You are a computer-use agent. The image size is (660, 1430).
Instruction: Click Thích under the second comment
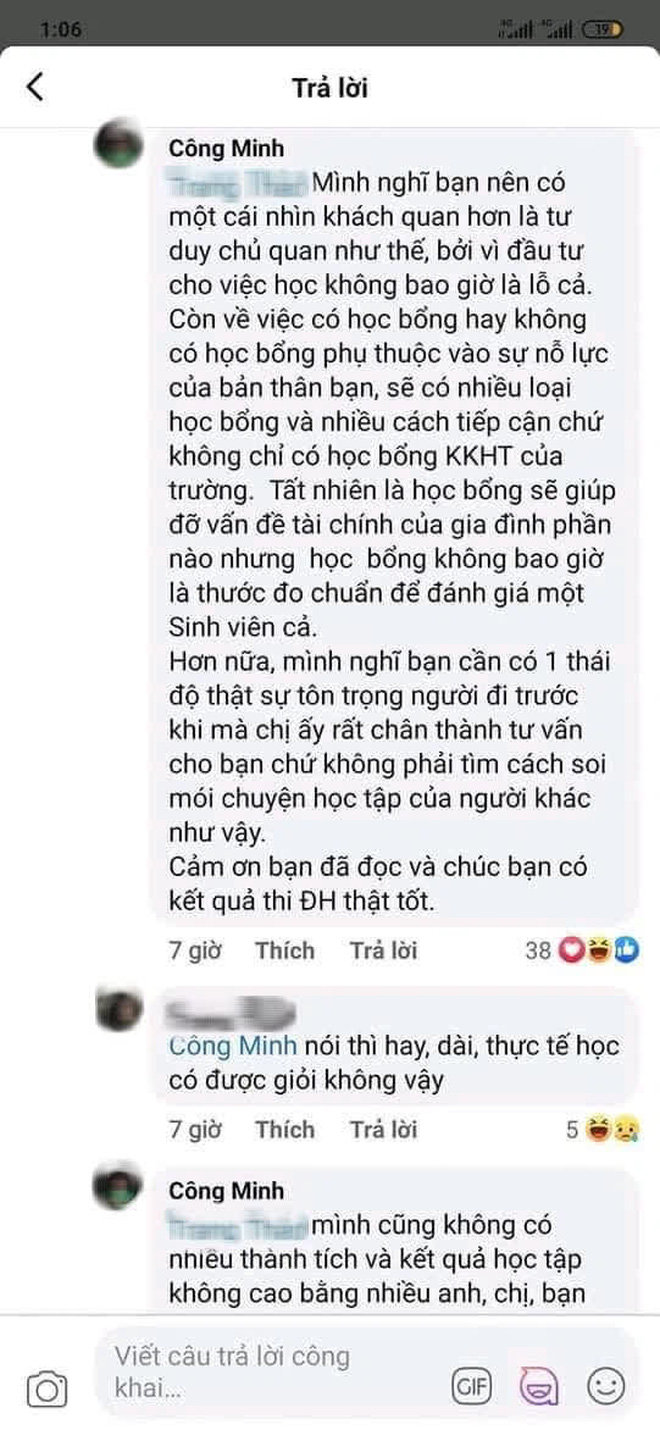click(x=284, y=1129)
